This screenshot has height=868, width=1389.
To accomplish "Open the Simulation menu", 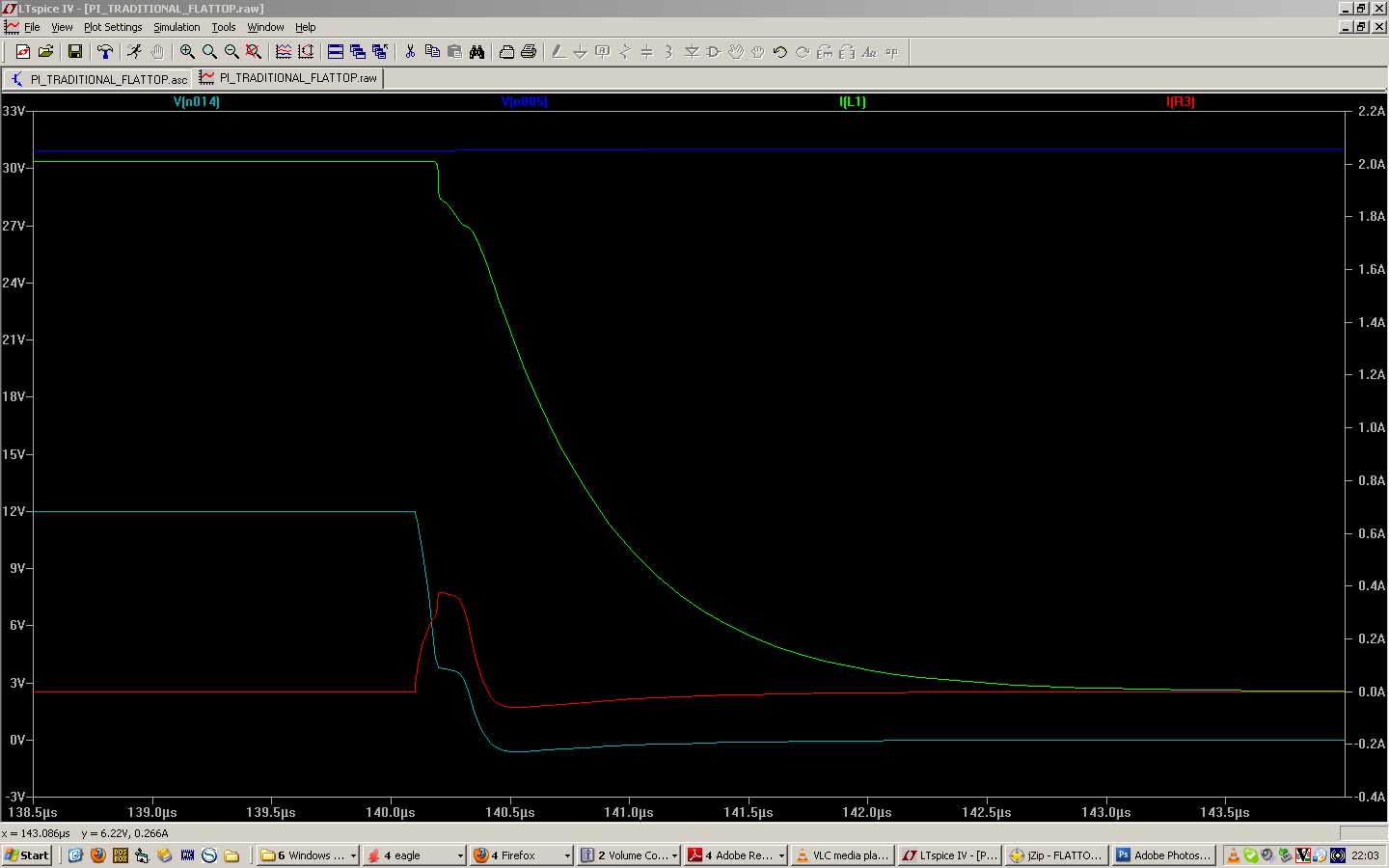I will tap(177, 27).
